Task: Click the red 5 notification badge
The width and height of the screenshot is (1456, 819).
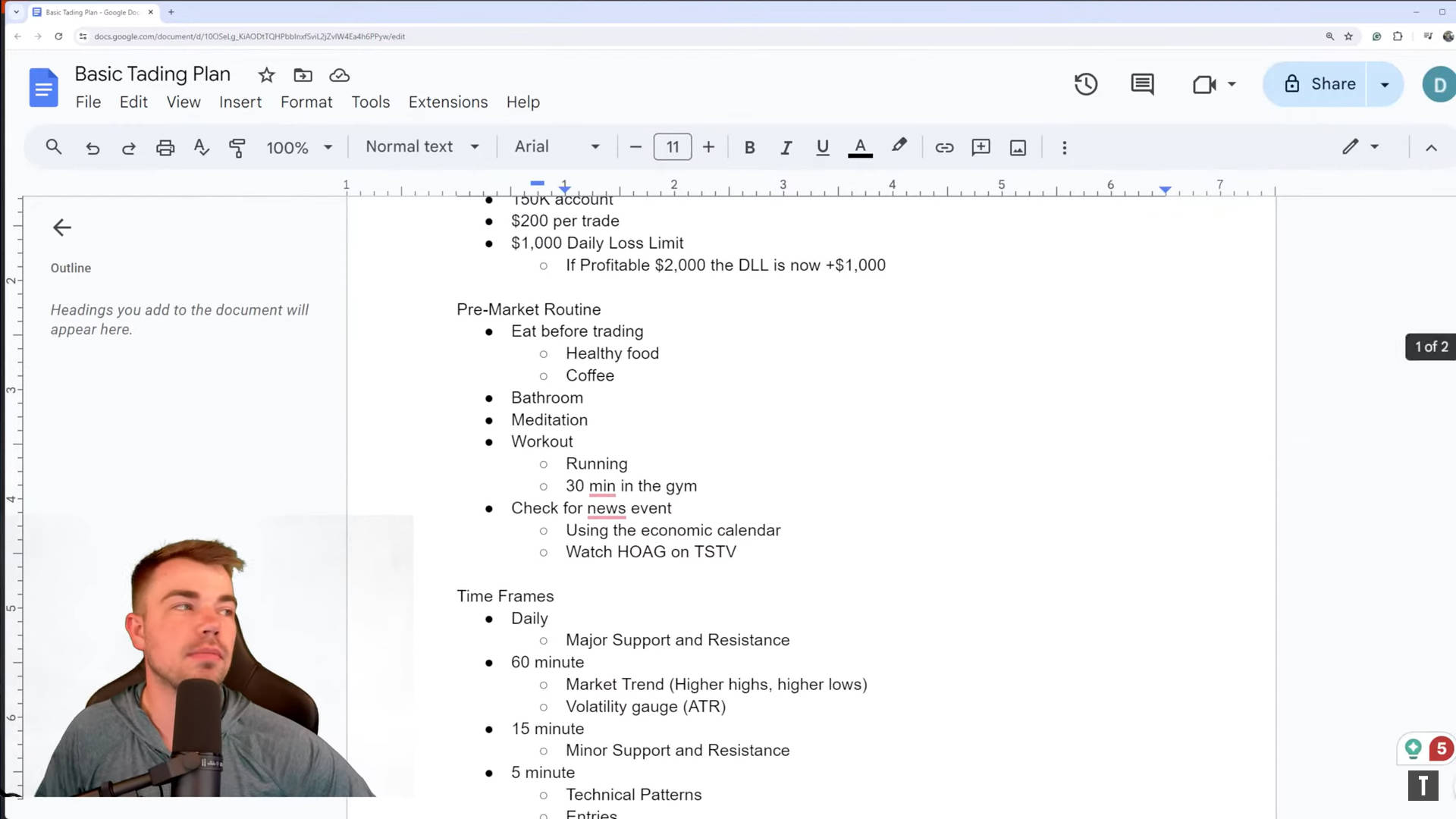Action: pos(1441,749)
